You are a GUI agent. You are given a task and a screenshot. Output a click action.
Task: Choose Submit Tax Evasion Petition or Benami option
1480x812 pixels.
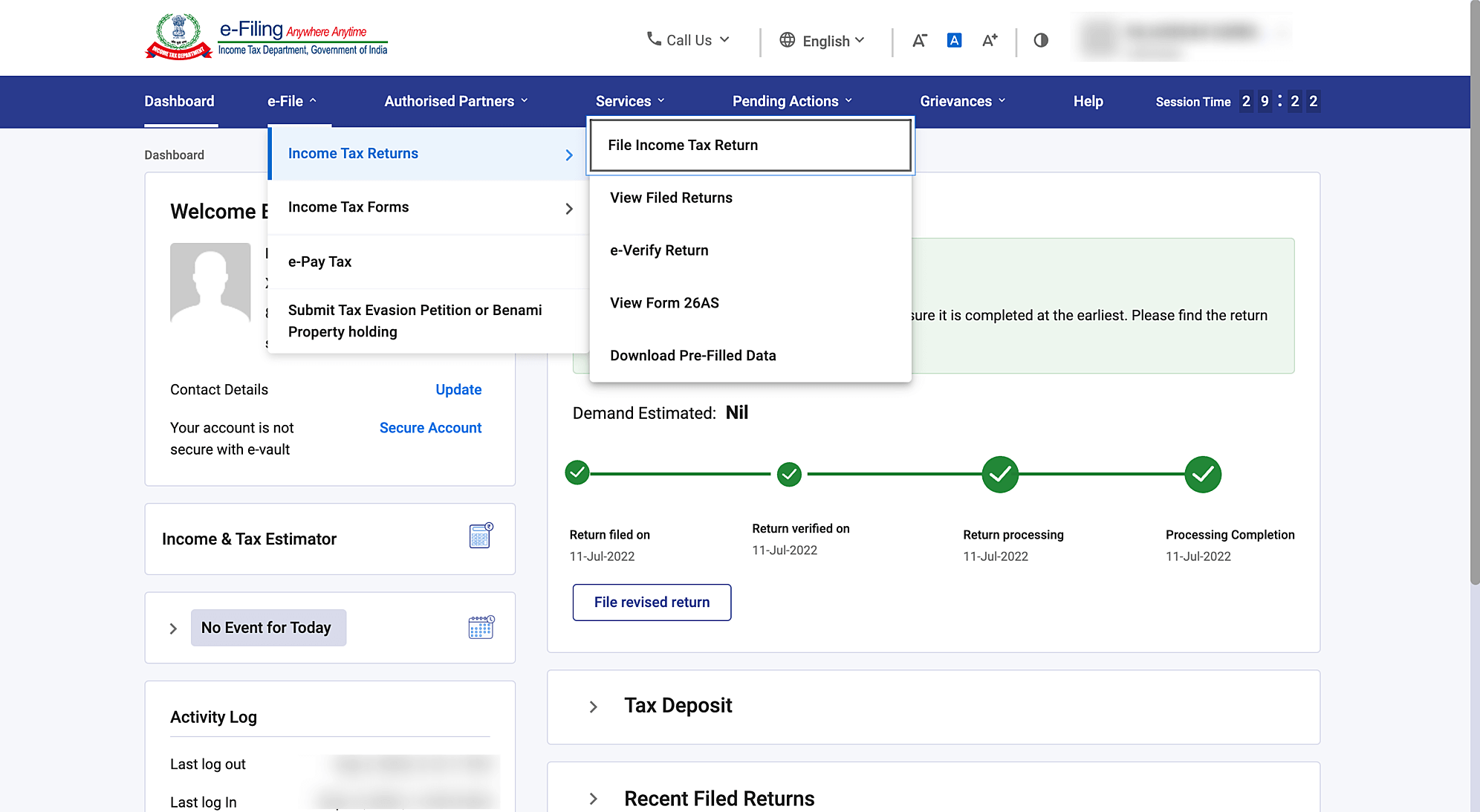pos(429,321)
